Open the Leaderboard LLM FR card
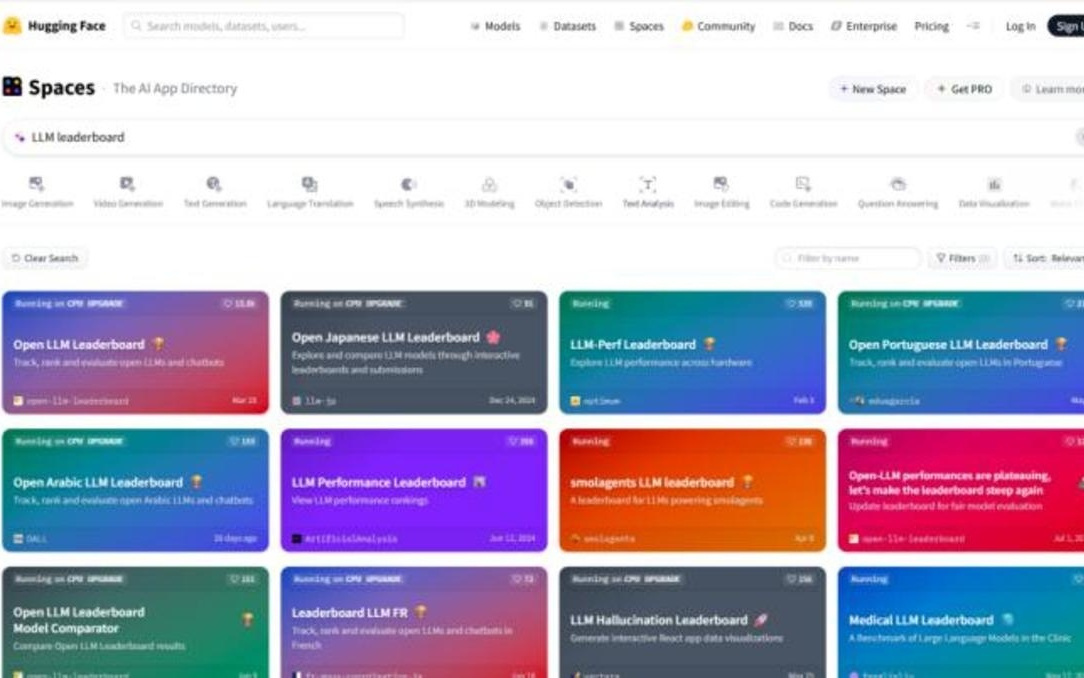Image resolution: width=1084 pixels, height=678 pixels. tap(413, 622)
